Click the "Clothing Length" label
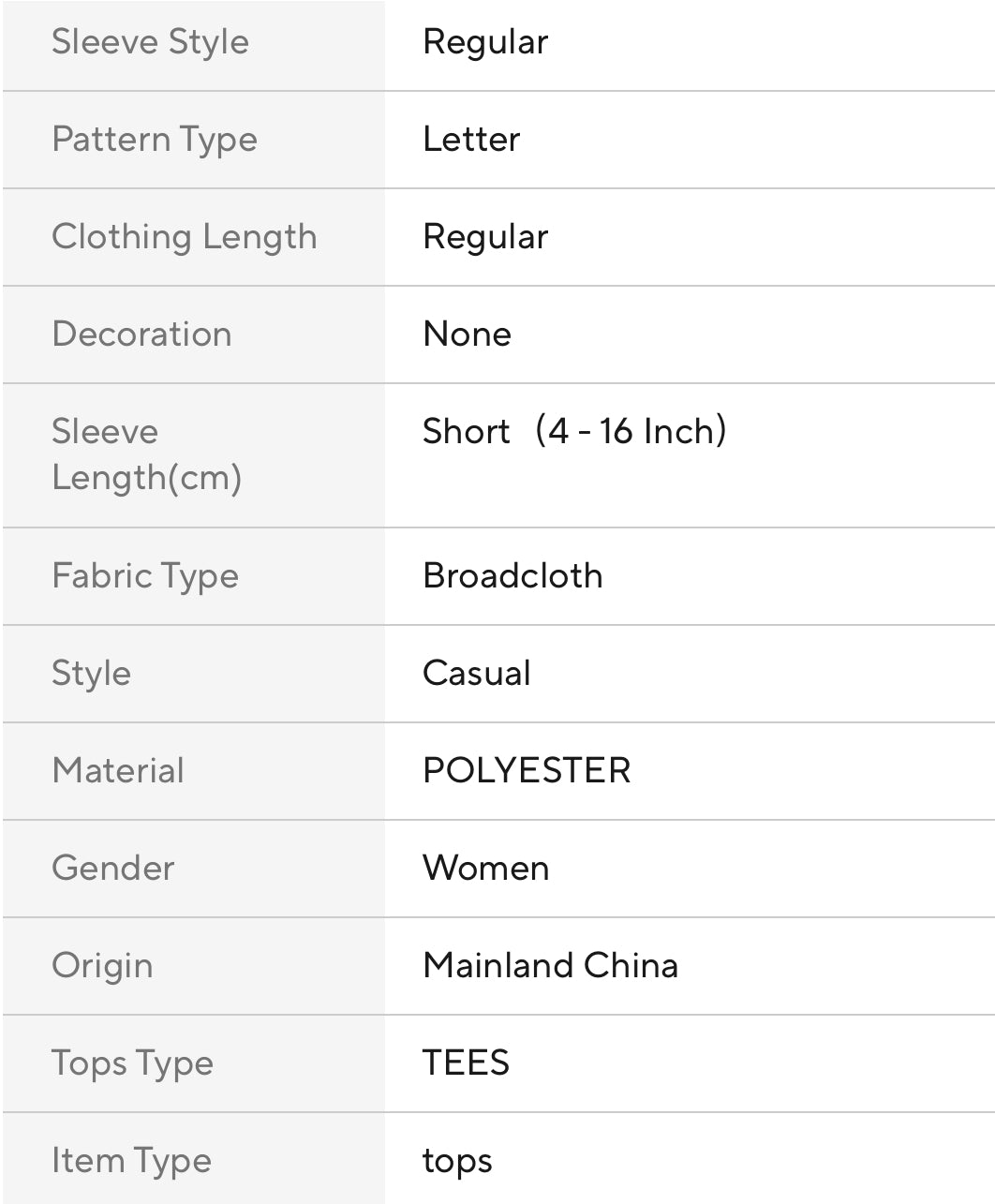The image size is (995, 1204). point(185,237)
